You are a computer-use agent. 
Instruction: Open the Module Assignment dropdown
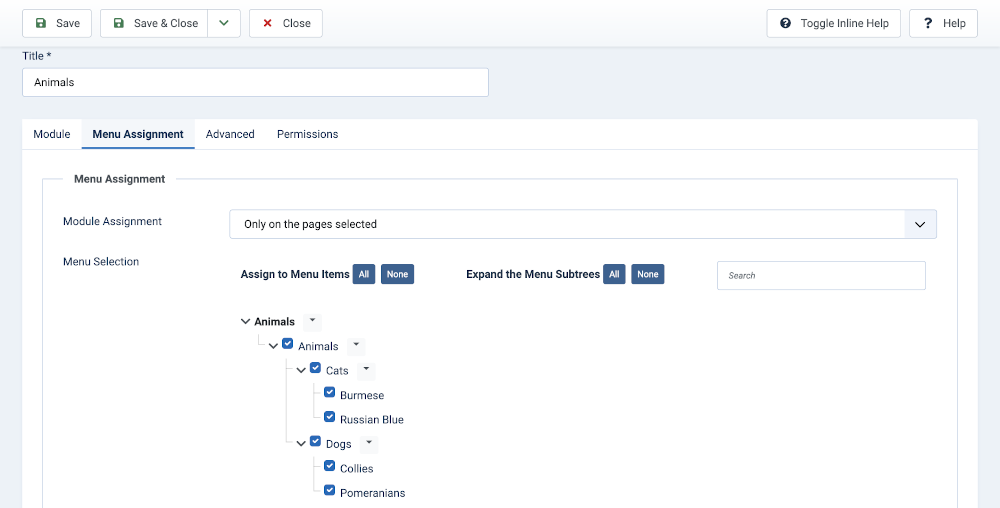(x=582, y=224)
